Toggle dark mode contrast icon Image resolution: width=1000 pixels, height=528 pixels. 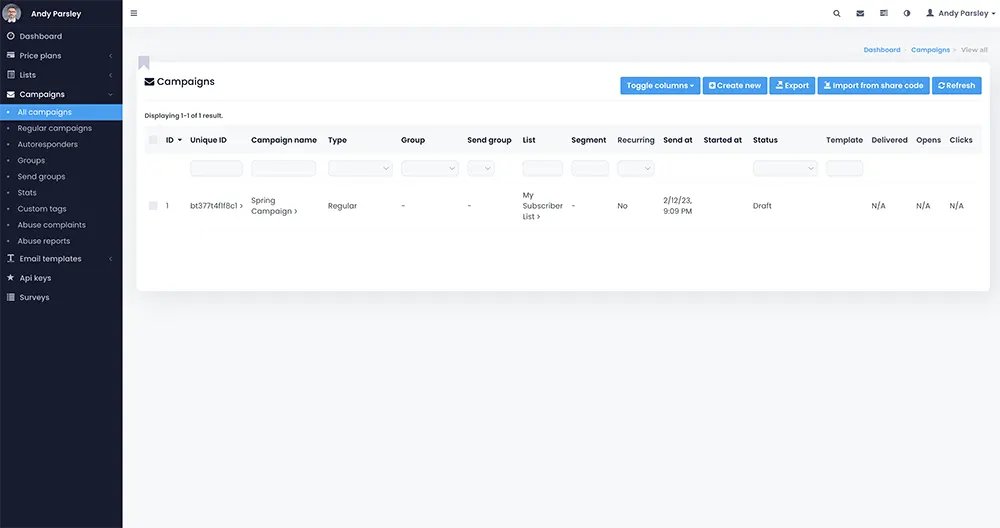pos(907,13)
